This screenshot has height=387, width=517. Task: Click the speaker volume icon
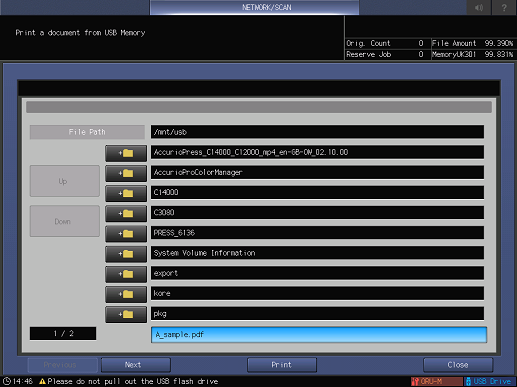(x=479, y=7)
